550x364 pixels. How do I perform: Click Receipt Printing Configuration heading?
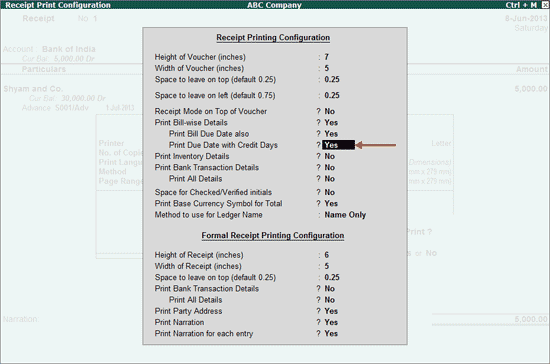click(x=273, y=38)
